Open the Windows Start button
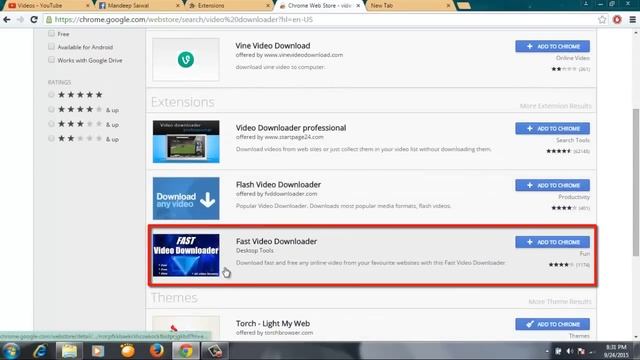The width and height of the screenshot is (640, 360). 11,351
